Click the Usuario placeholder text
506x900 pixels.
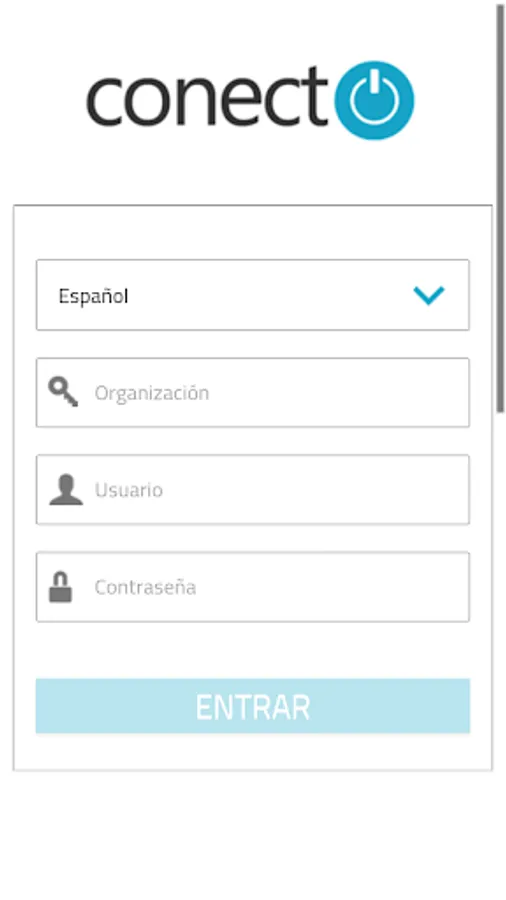(129, 490)
